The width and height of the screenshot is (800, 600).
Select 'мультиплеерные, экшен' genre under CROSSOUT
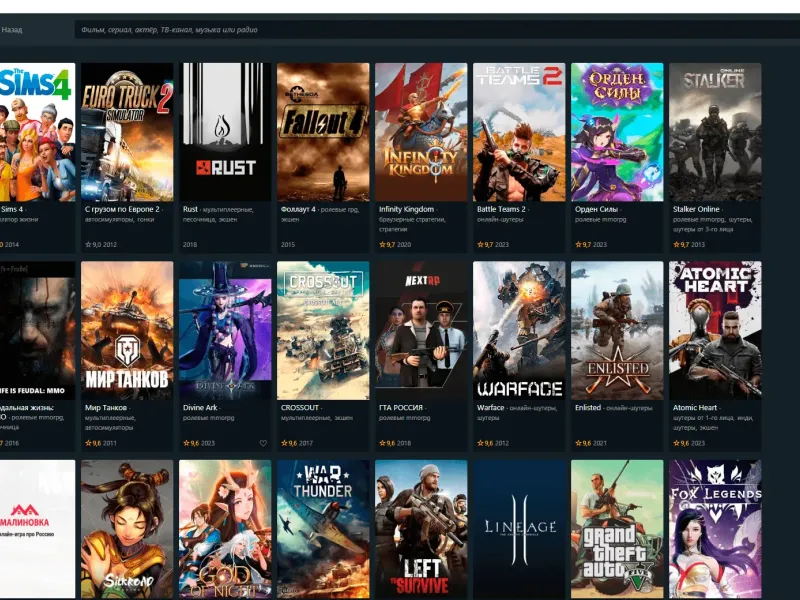[315, 418]
